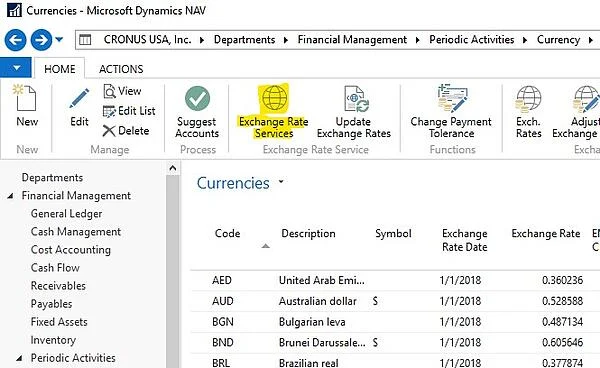This screenshot has height=368, width=600.
Task: Click the Australian dollar description cell
Action: (318, 301)
